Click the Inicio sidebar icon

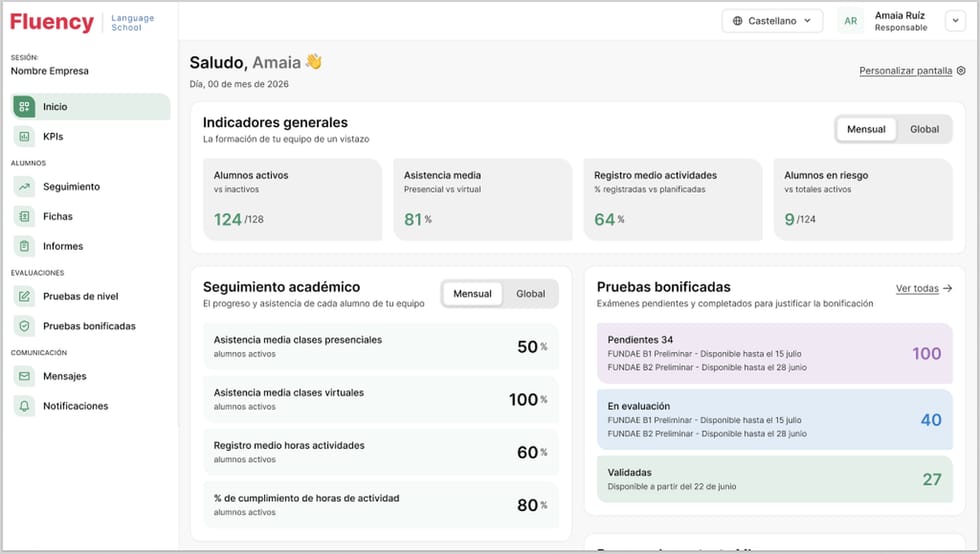[24, 107]
